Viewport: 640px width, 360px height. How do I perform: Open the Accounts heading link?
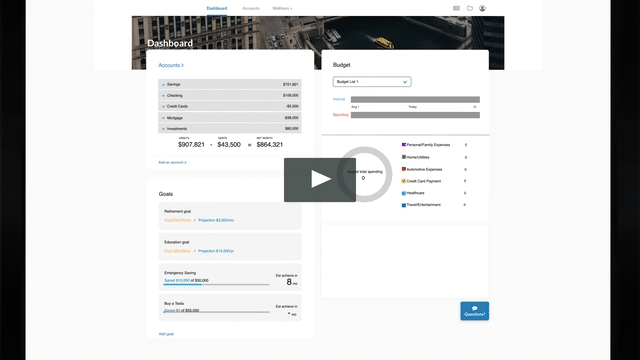(x=171, y=65)
